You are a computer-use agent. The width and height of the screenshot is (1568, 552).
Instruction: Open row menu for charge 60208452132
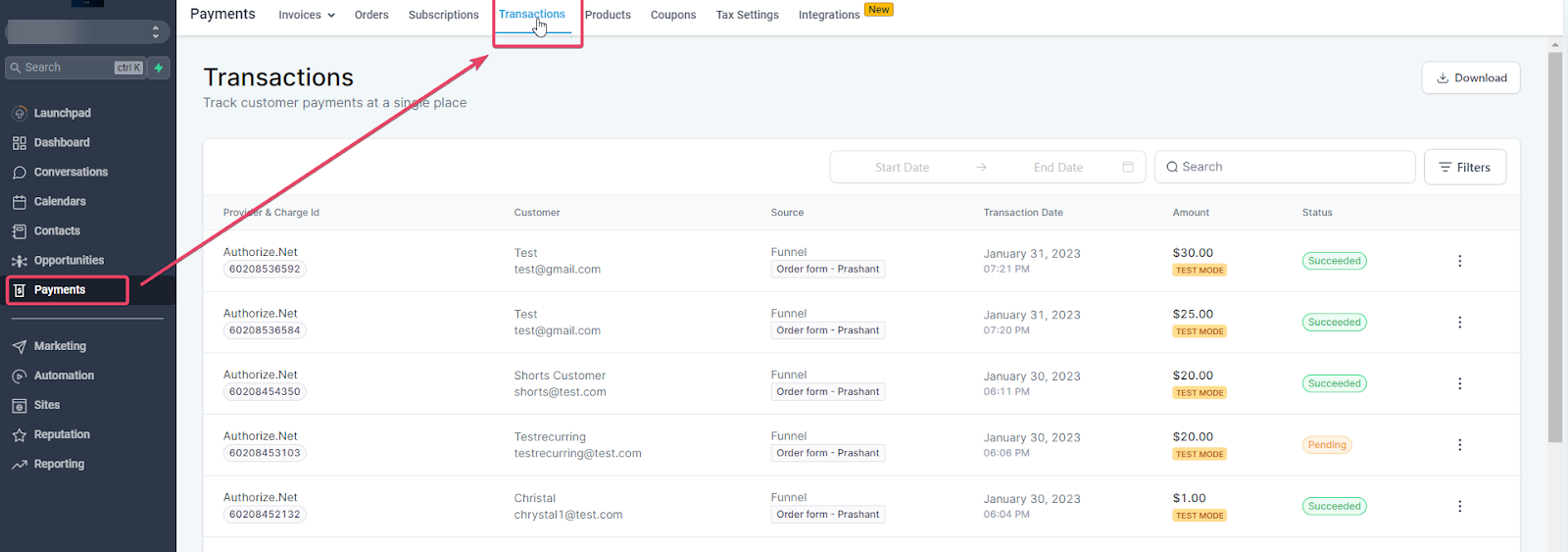(1459, 506)
